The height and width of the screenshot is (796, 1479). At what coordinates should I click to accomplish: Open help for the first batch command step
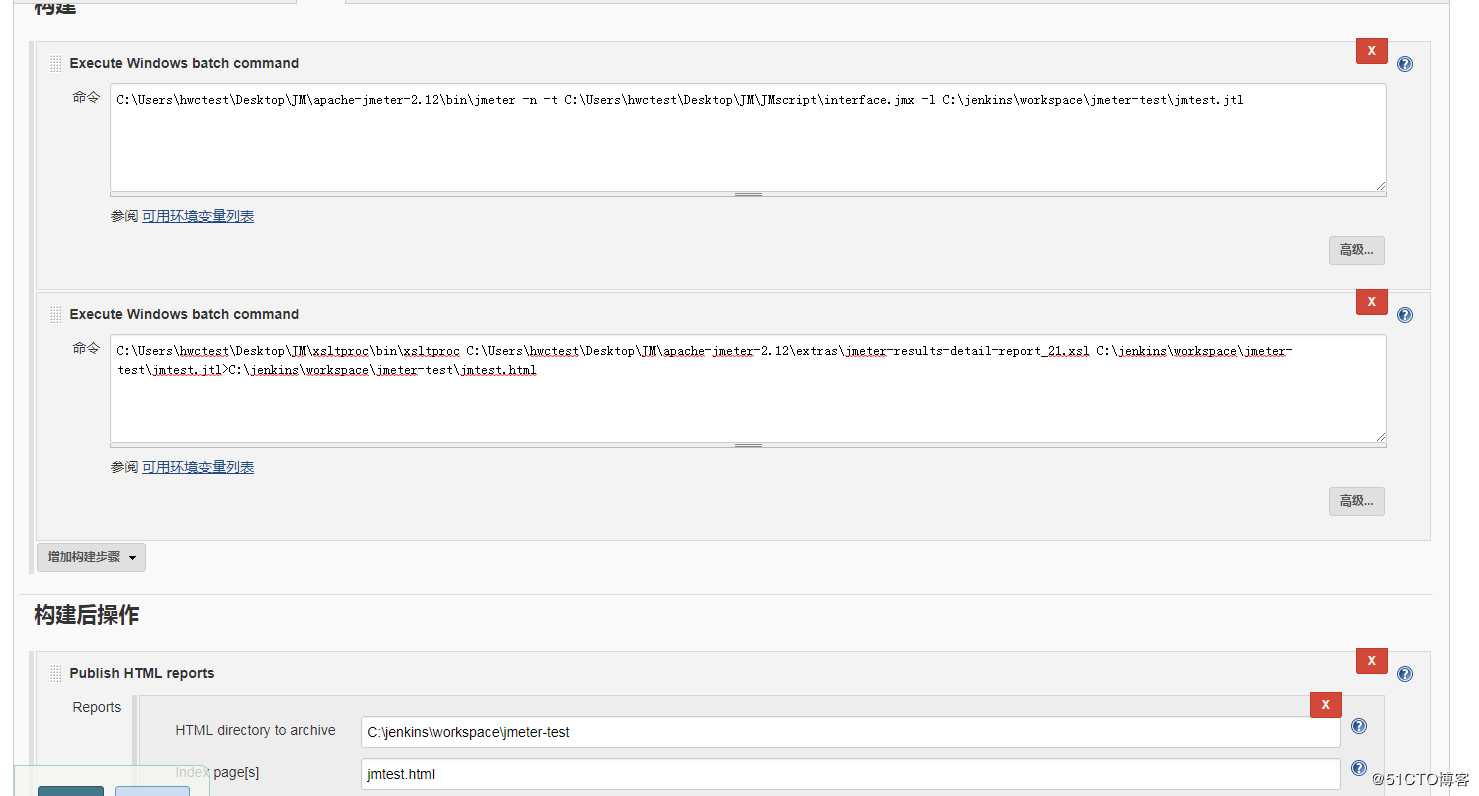coord(1405,64)
